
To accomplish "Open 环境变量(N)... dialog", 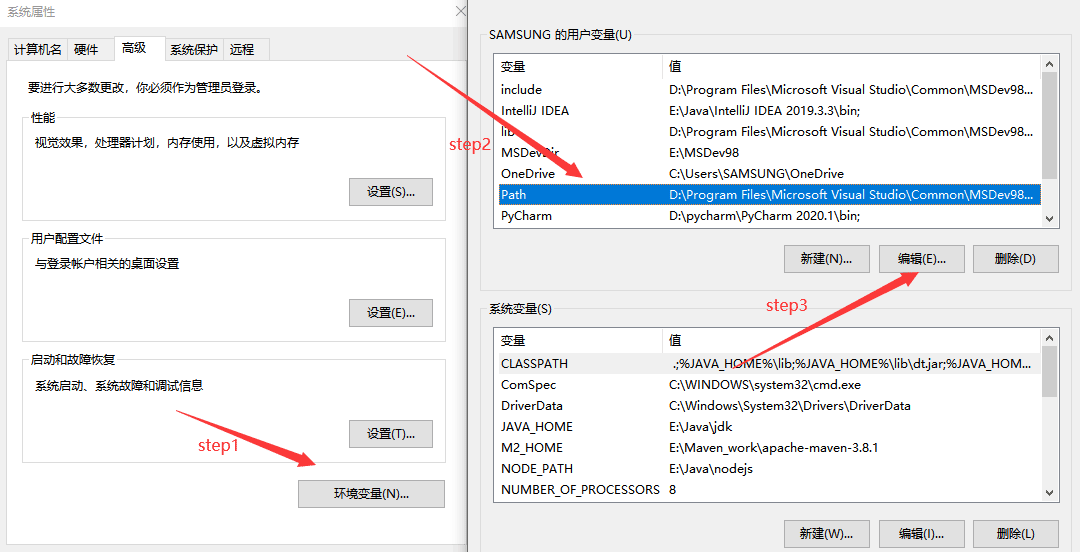I will [371, 493].
